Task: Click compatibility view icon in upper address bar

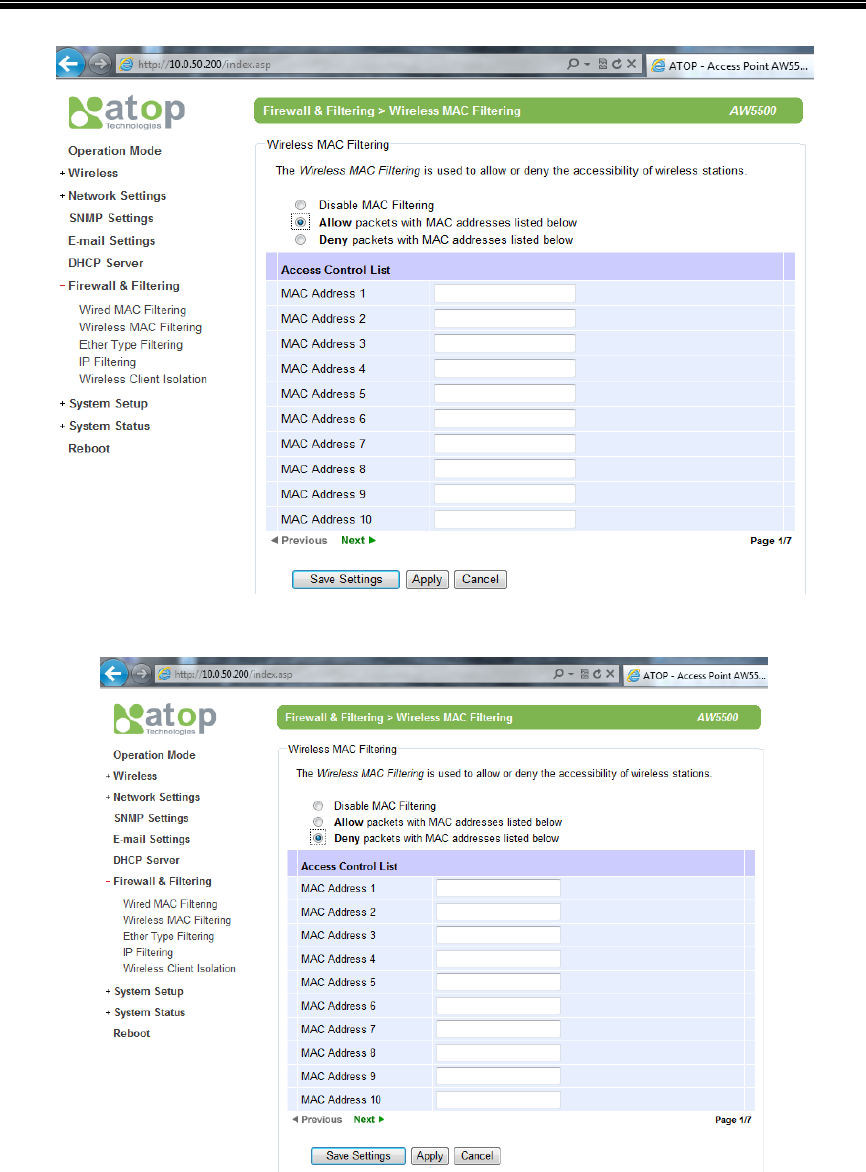Action: pos(603,64)
